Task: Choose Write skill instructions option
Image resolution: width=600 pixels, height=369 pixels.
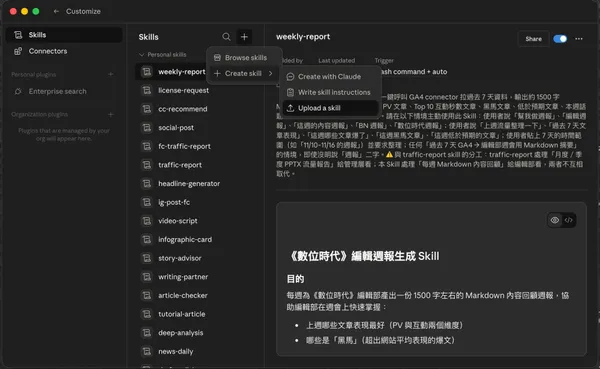Action: (331, 92)
